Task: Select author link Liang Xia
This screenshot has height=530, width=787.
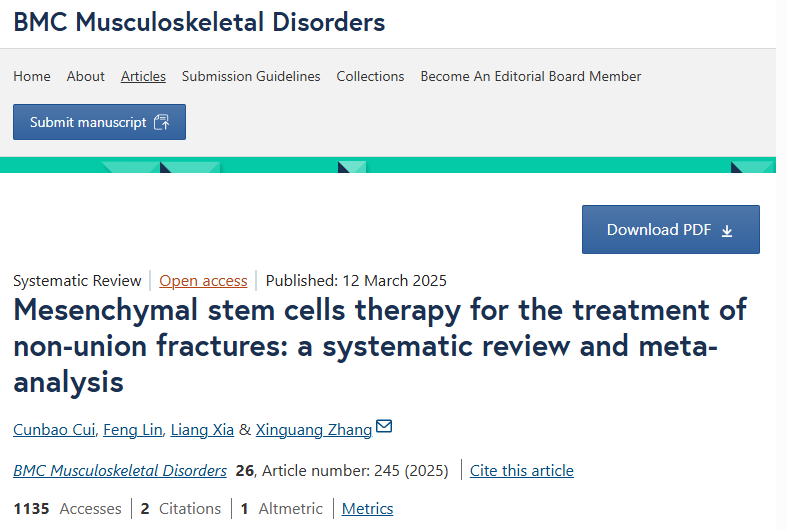Action: coord(202,430)
